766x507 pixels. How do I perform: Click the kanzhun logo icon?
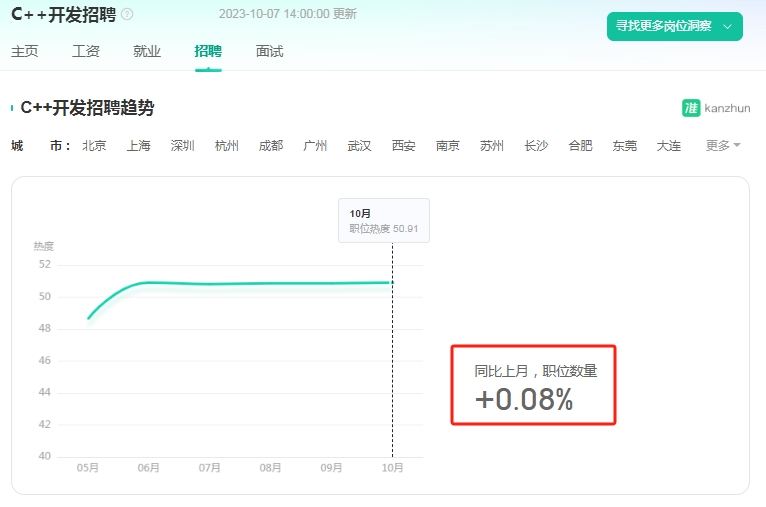[691, 108]
